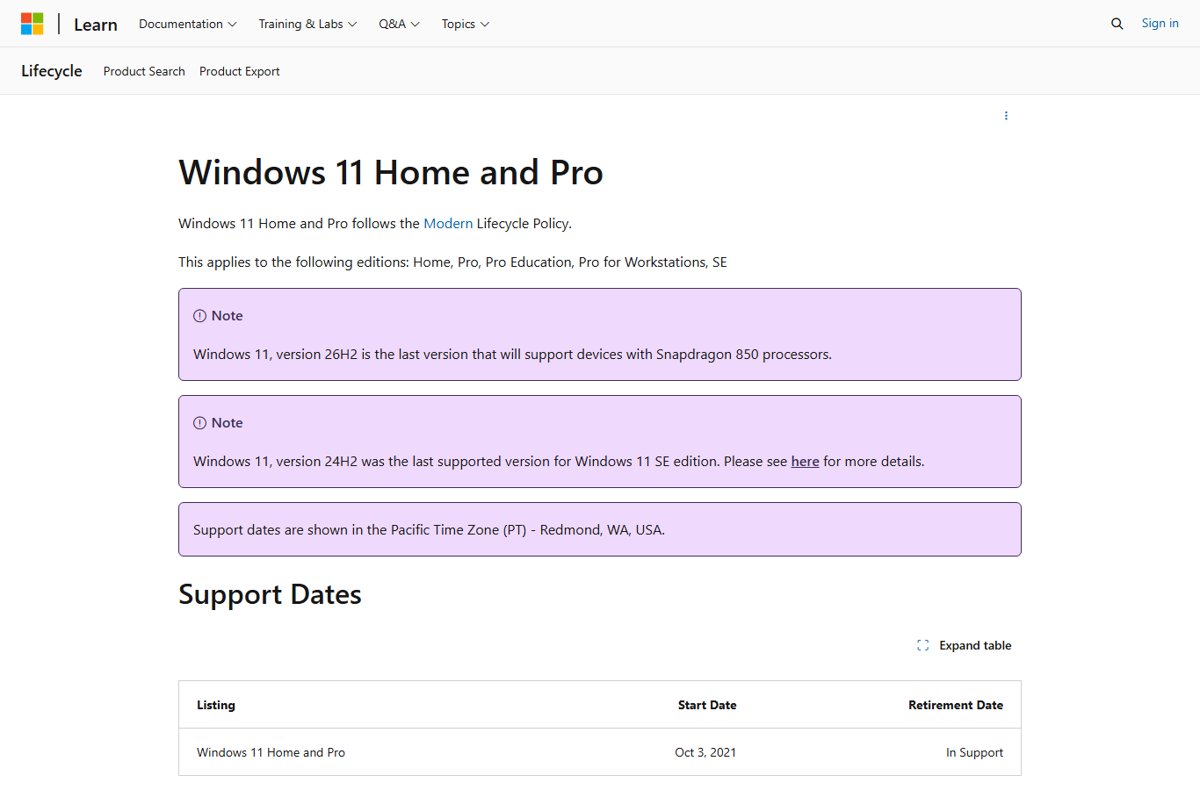Go to the Learn home link

click(x=96, y=24)
